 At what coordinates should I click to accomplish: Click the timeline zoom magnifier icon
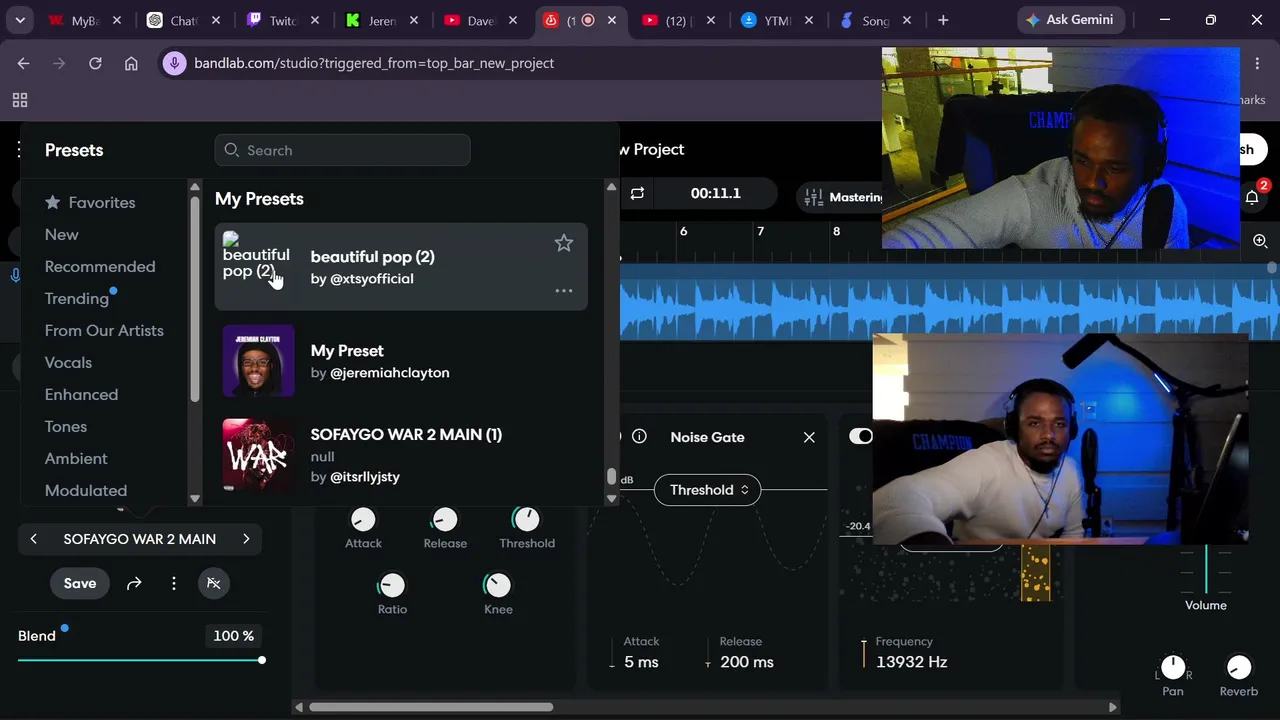click(1260, 241)
